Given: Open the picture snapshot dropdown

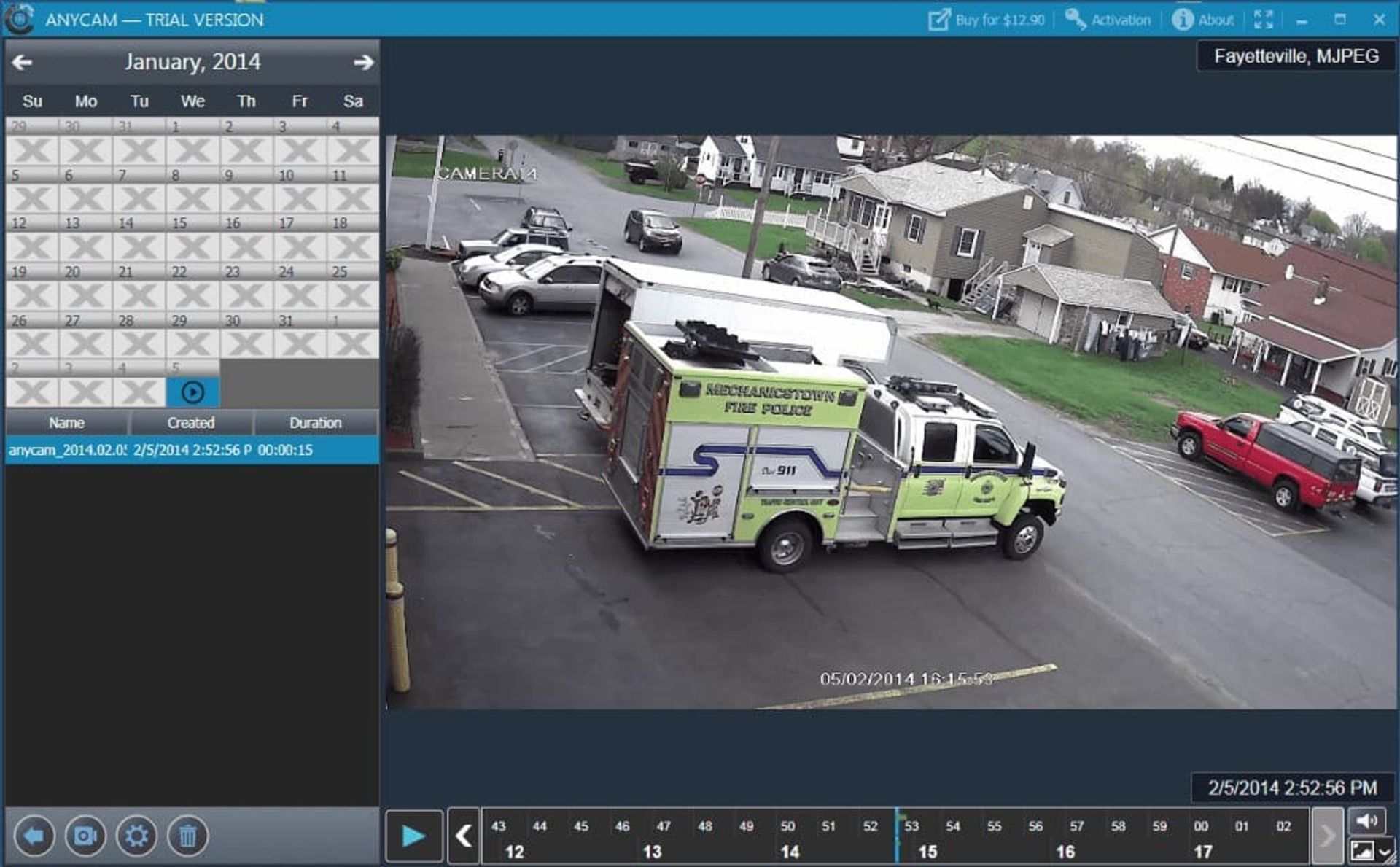Looking at the screenshot, I should point(1371,851).
